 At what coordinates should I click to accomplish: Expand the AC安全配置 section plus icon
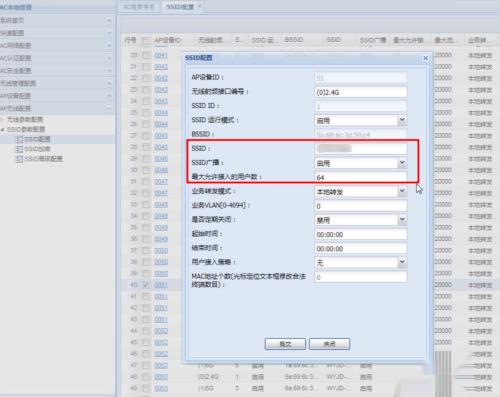109,71
